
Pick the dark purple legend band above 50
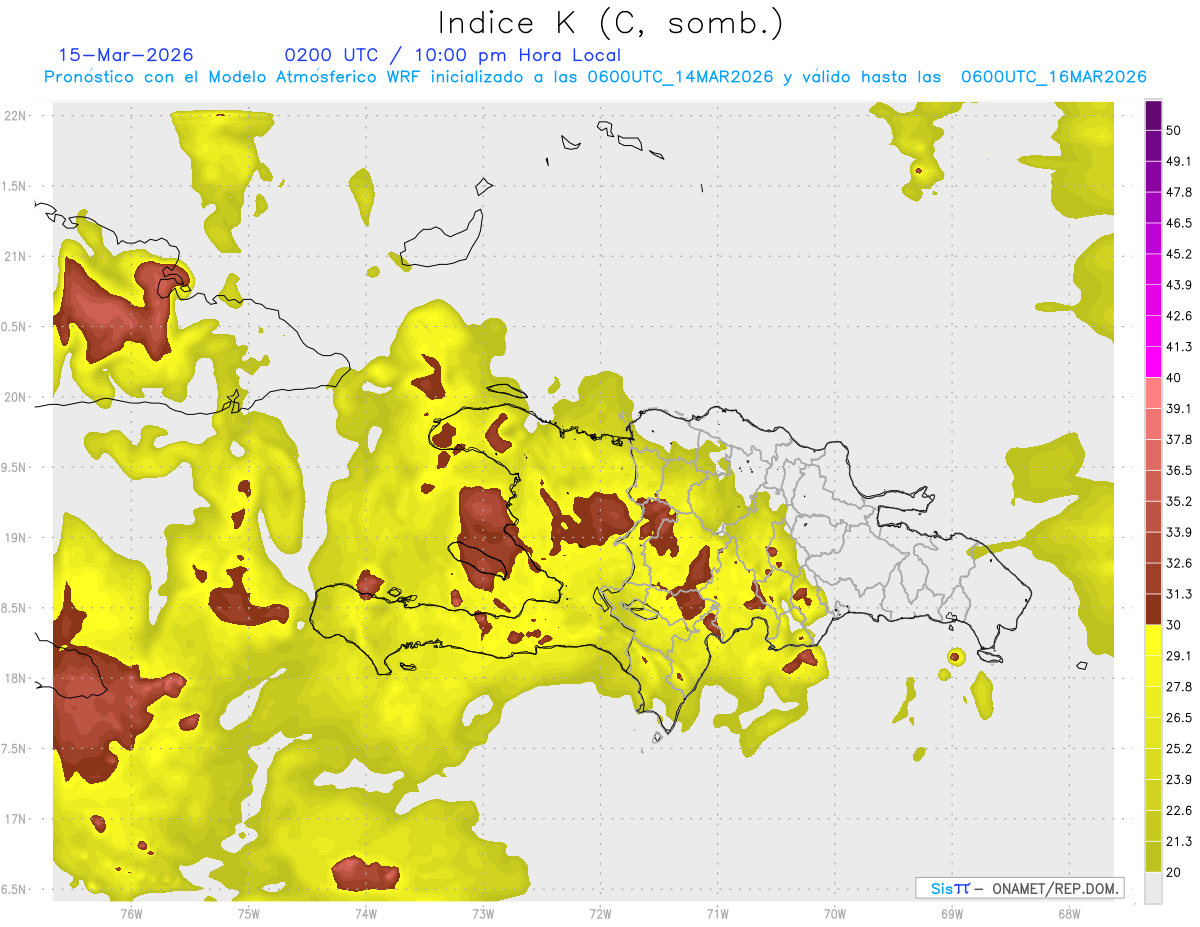(1153, 116)
